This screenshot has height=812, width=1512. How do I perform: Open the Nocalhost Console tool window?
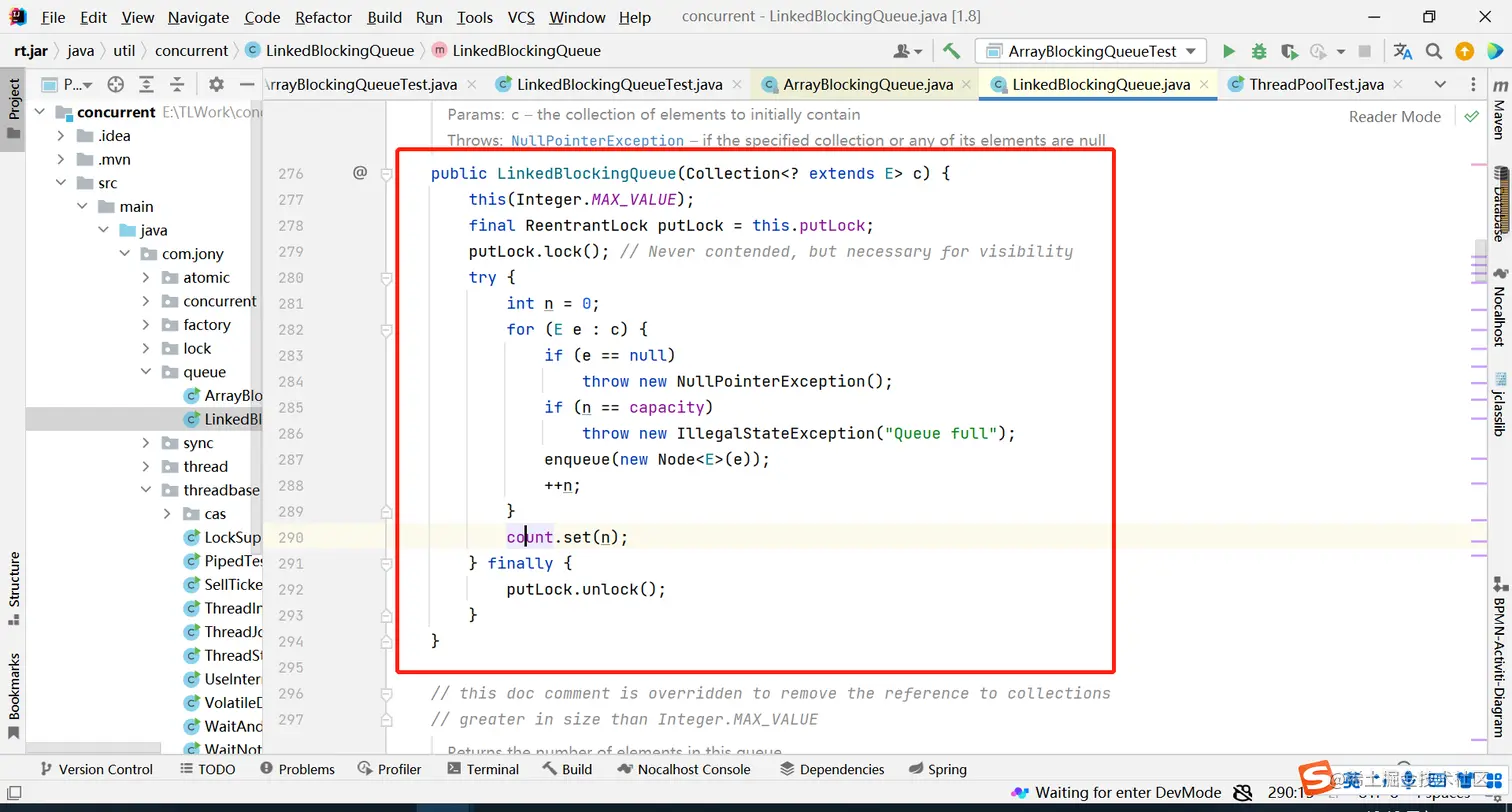[684, 769]
